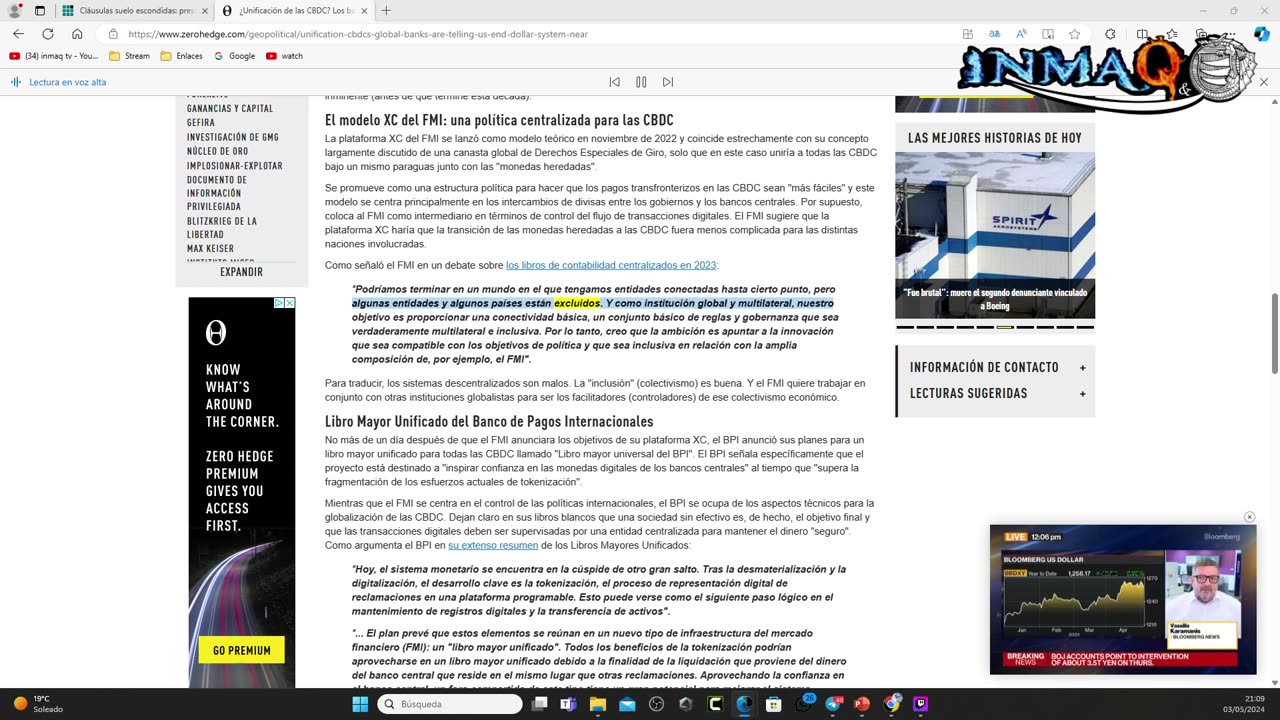Open File Explorer from taskbar
The width and height of the screenshot is (1280, 720).
(598, 704)
